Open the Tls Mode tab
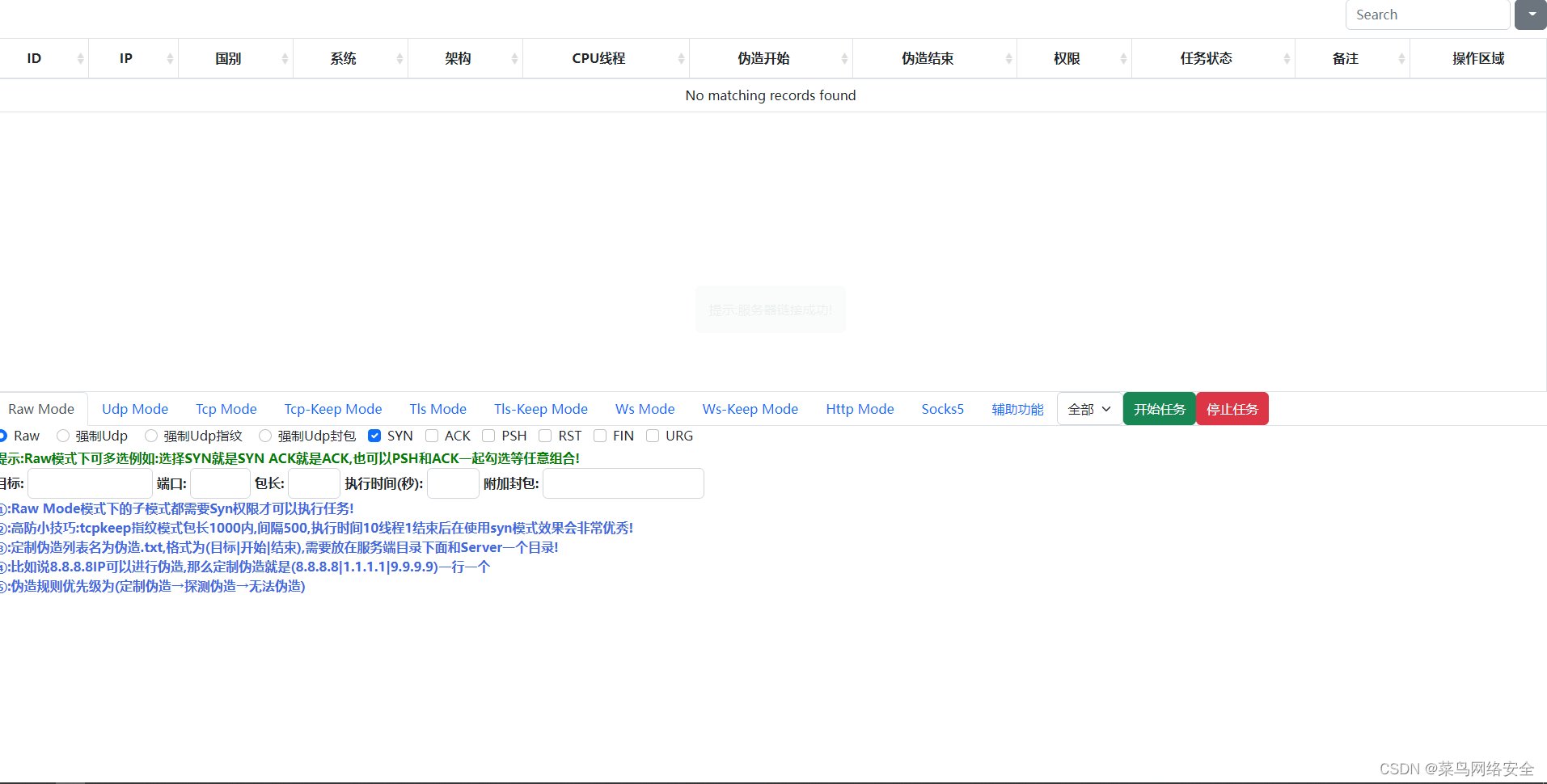1547x784 pixels. [438, 409]
